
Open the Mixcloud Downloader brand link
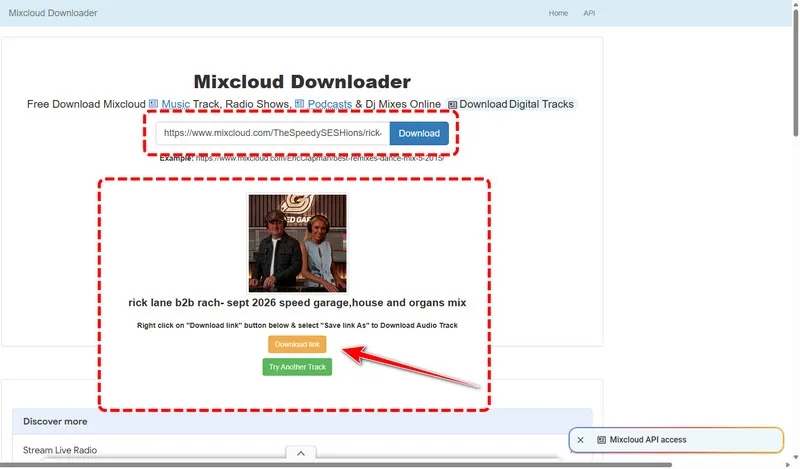pos(53,13)
